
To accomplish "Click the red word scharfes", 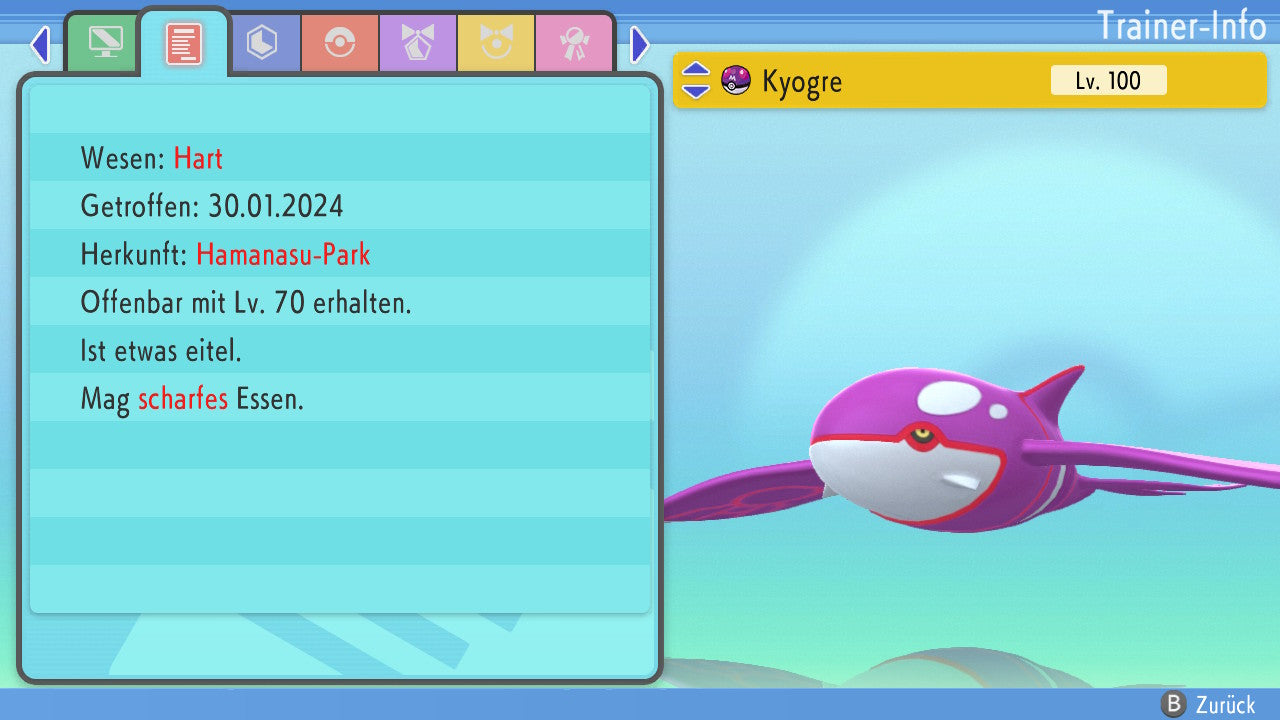I will [x=183, y=399].
